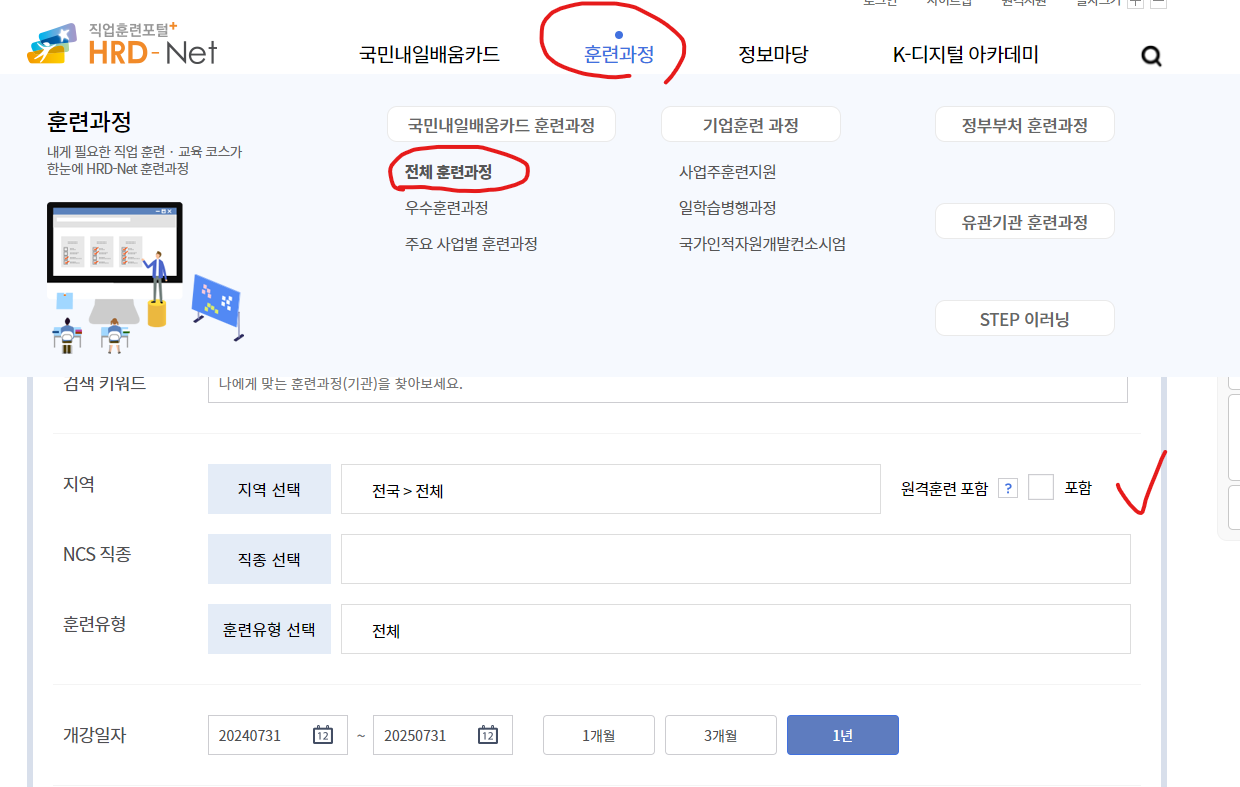
Task: Click the help question mark beside 원격훈련 포함
Action: click(x=1007, y=487)
